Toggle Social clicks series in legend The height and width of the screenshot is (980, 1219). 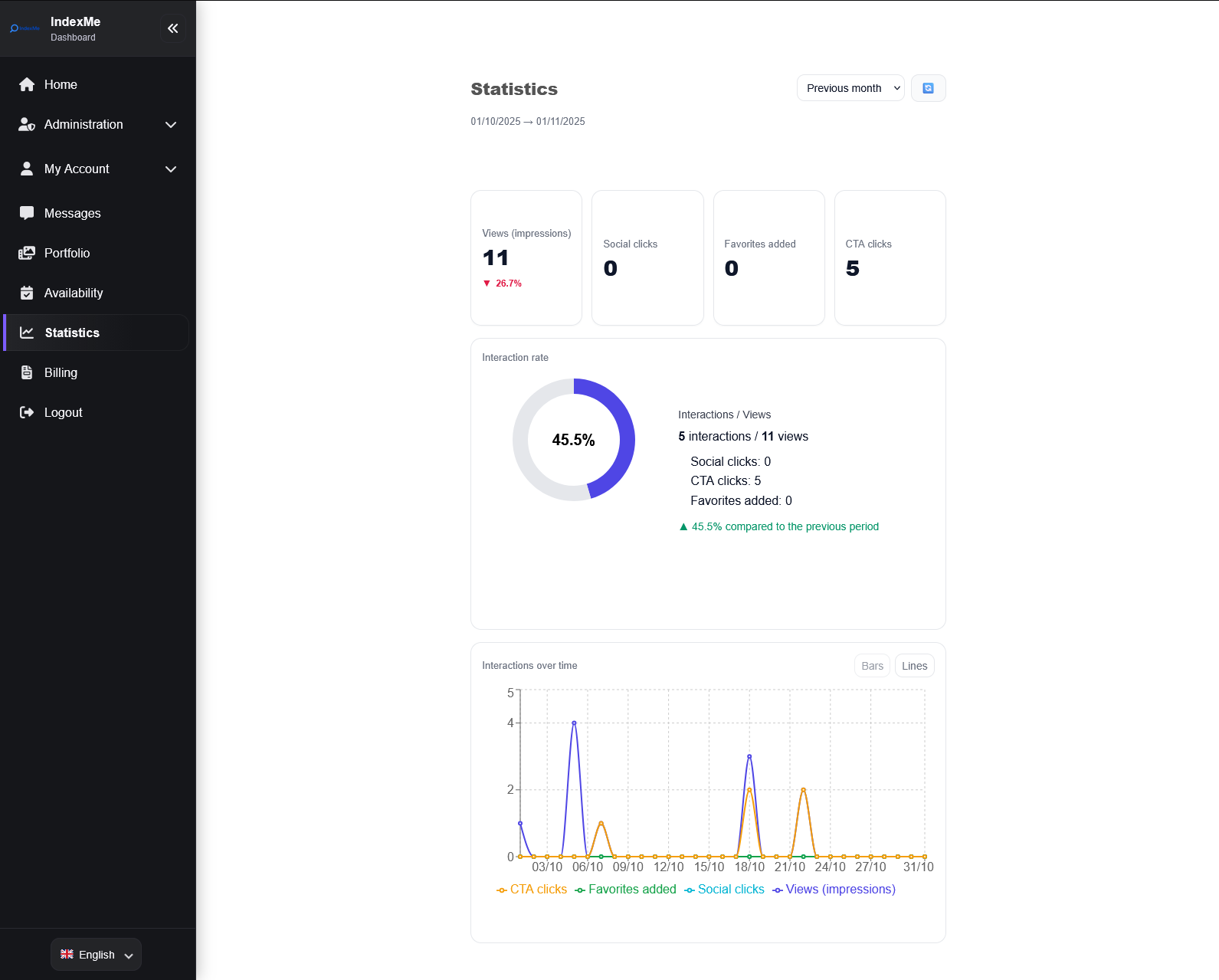pos(724,890)
